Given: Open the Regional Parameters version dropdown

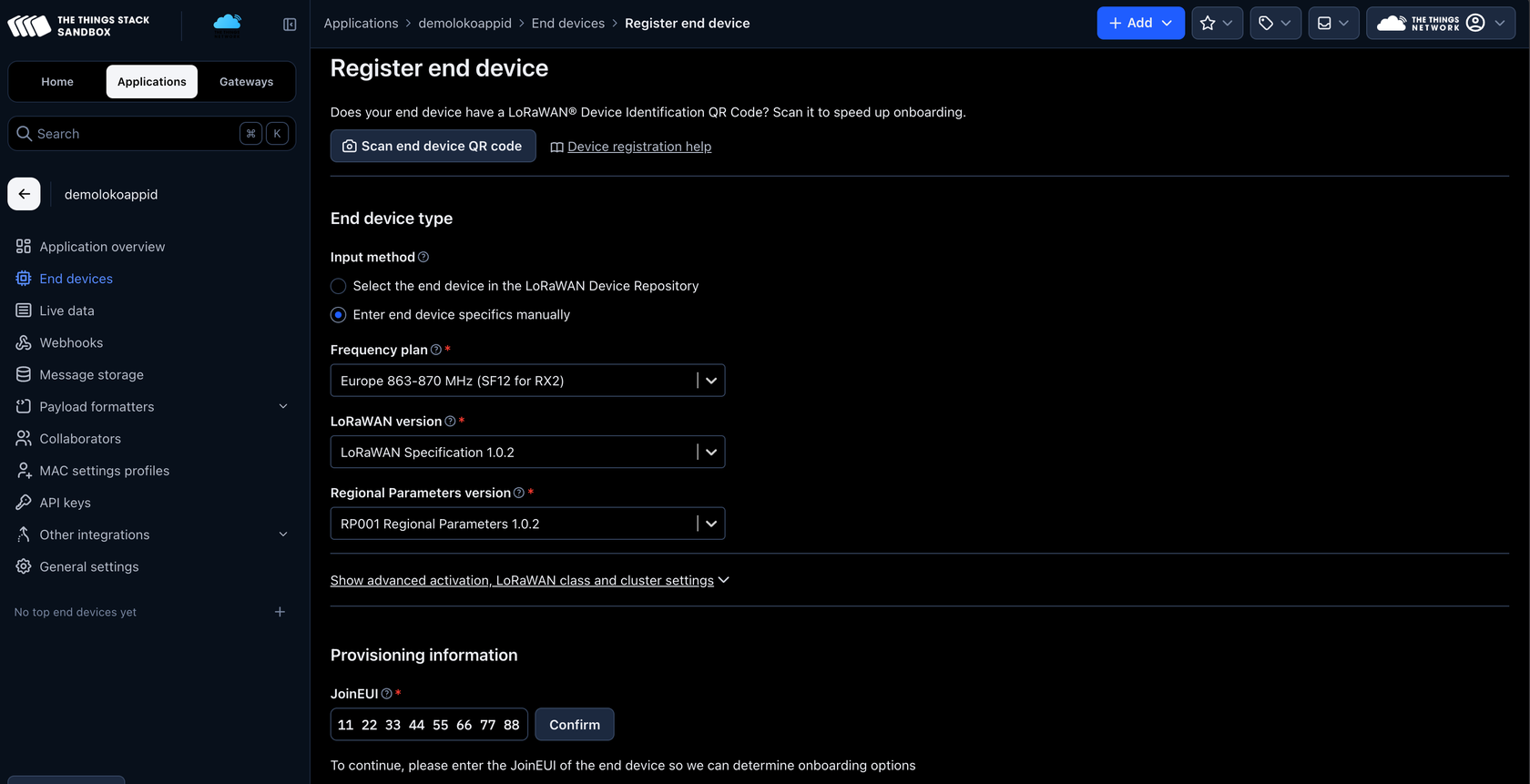Looking at the screenshot, I should click(x=527, y=524).
